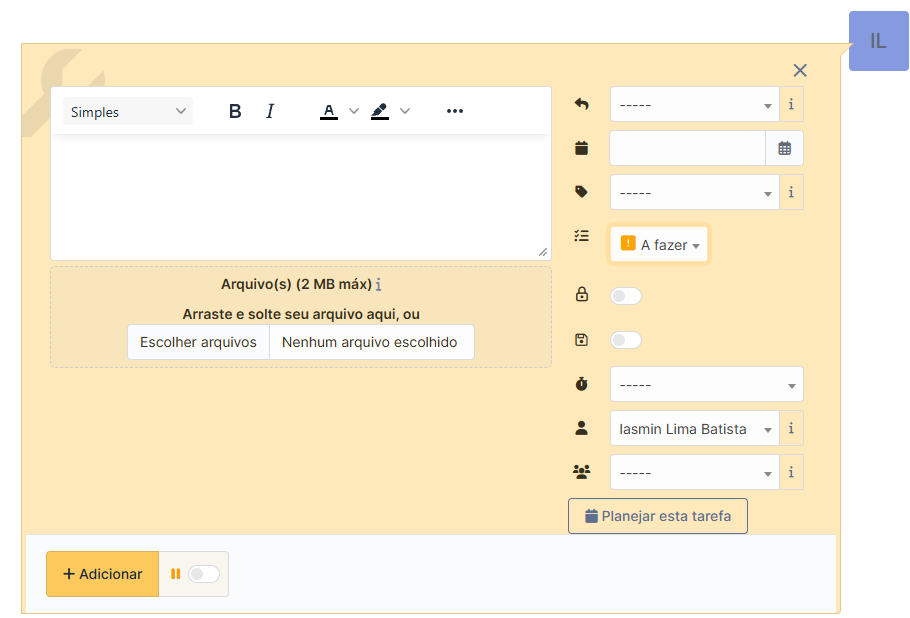910x618 pixels.
Task: Open the calendar date picker button
Action: [x=785, y=149]
